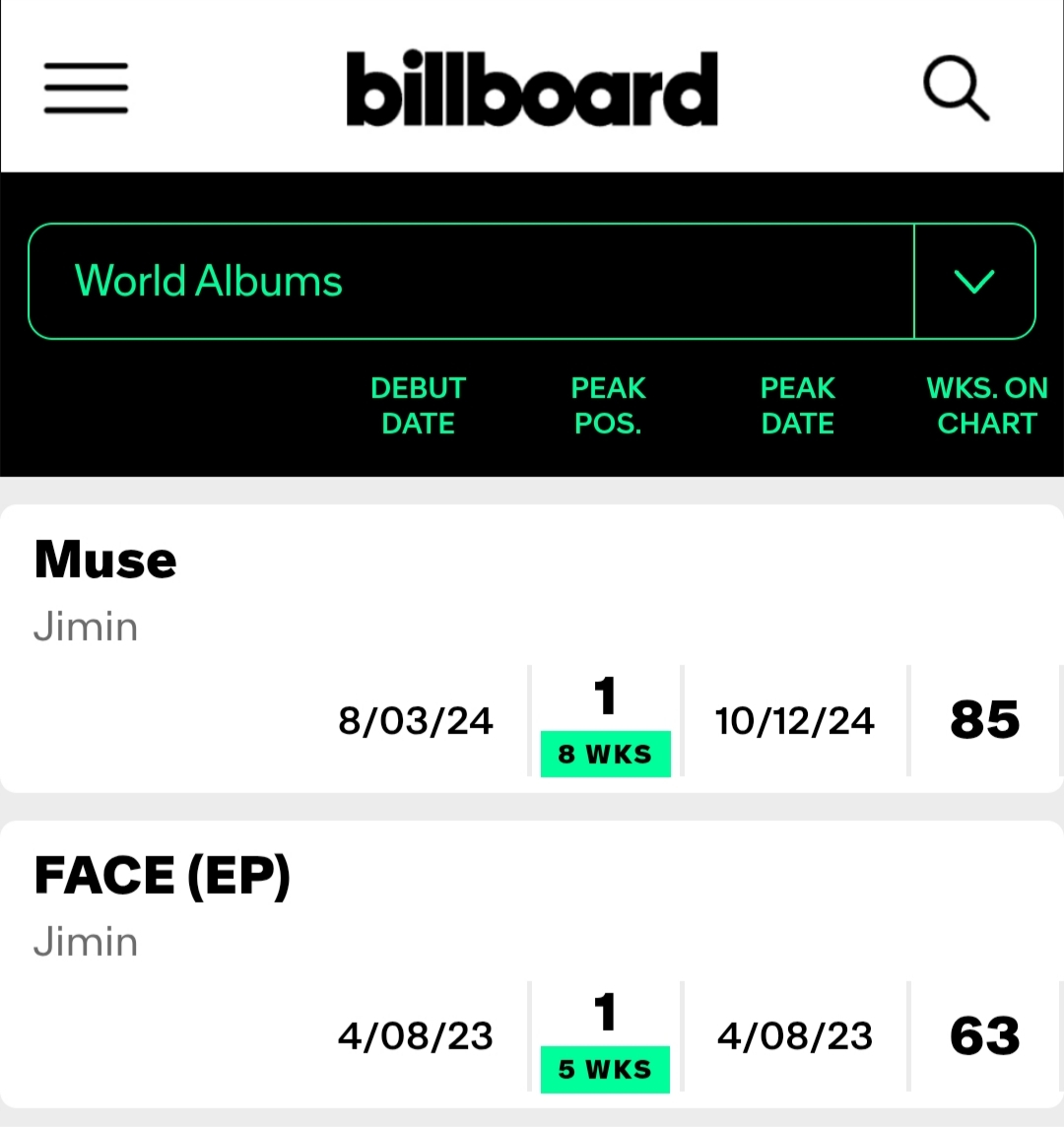Expand the chart dropdown chevron arrow
1064x1127 pixels.
[x=974, y=282]
